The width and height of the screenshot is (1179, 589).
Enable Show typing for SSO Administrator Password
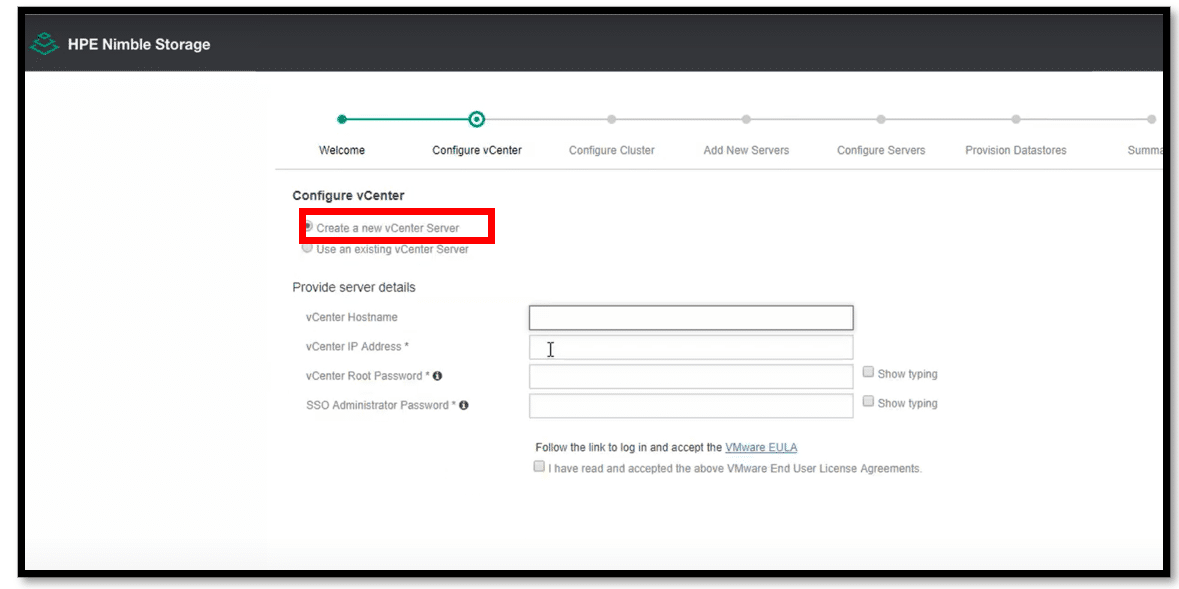pyautogui.click(x=868, y=402)
